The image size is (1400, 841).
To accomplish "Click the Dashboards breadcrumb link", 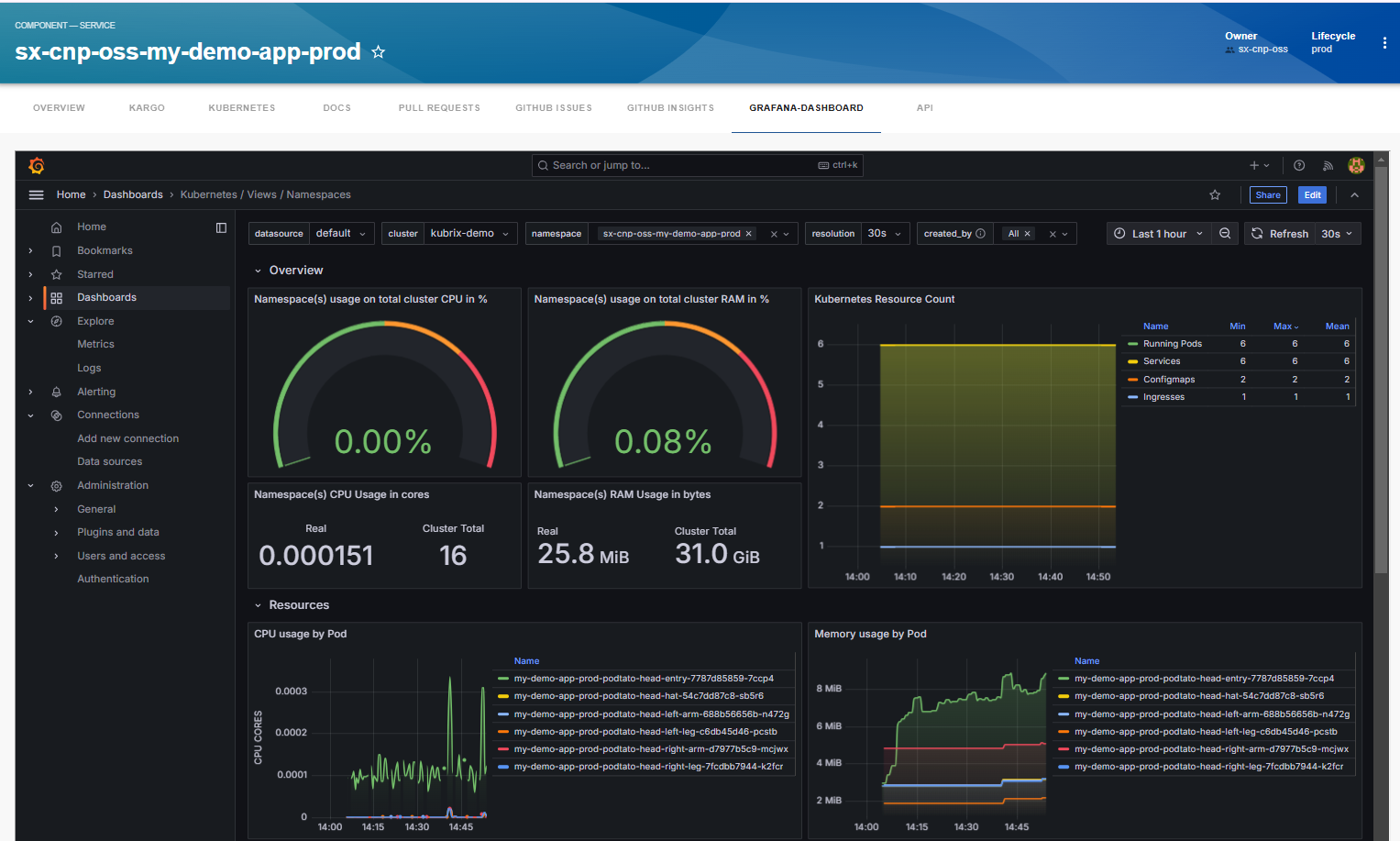I will [133, 194].
